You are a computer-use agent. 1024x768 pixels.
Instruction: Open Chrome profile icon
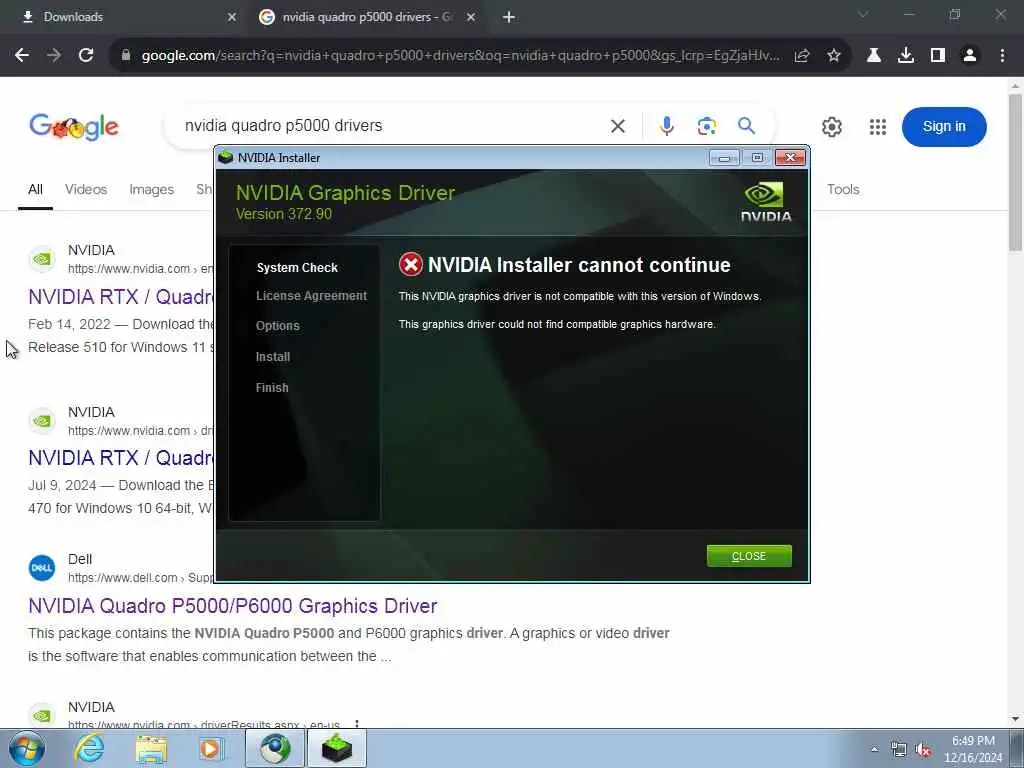(x=970, y=56)
